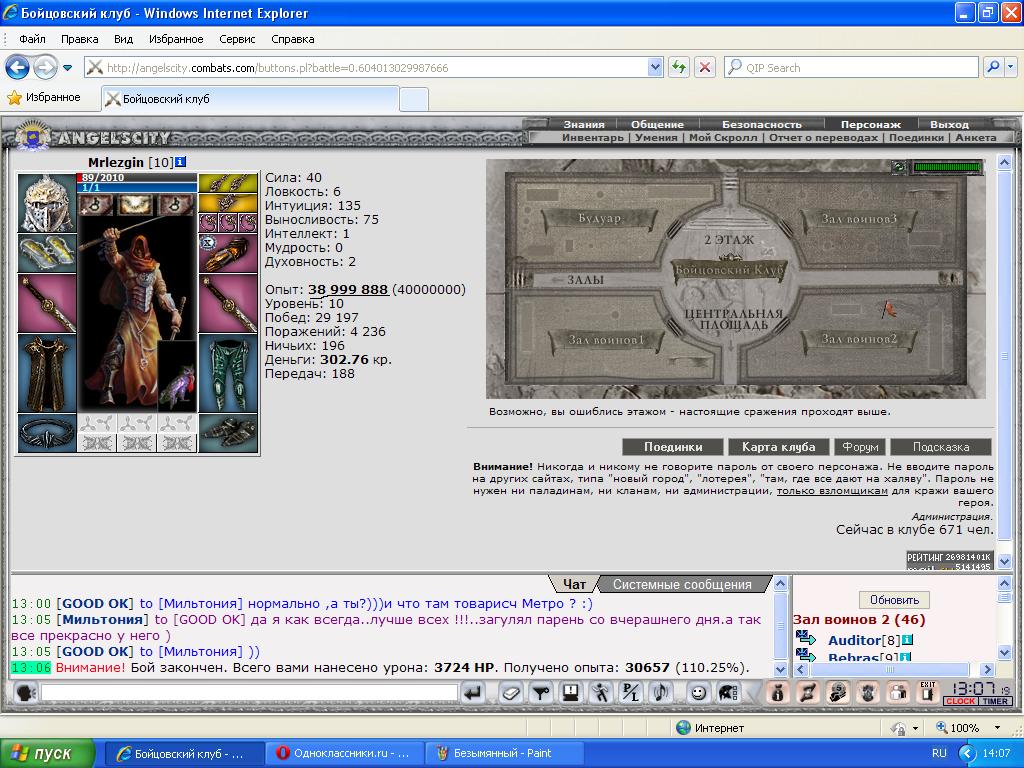This screenshot has height=768, width=1024.
Task: Click the Карта клуба button
Action: (778, 447)
